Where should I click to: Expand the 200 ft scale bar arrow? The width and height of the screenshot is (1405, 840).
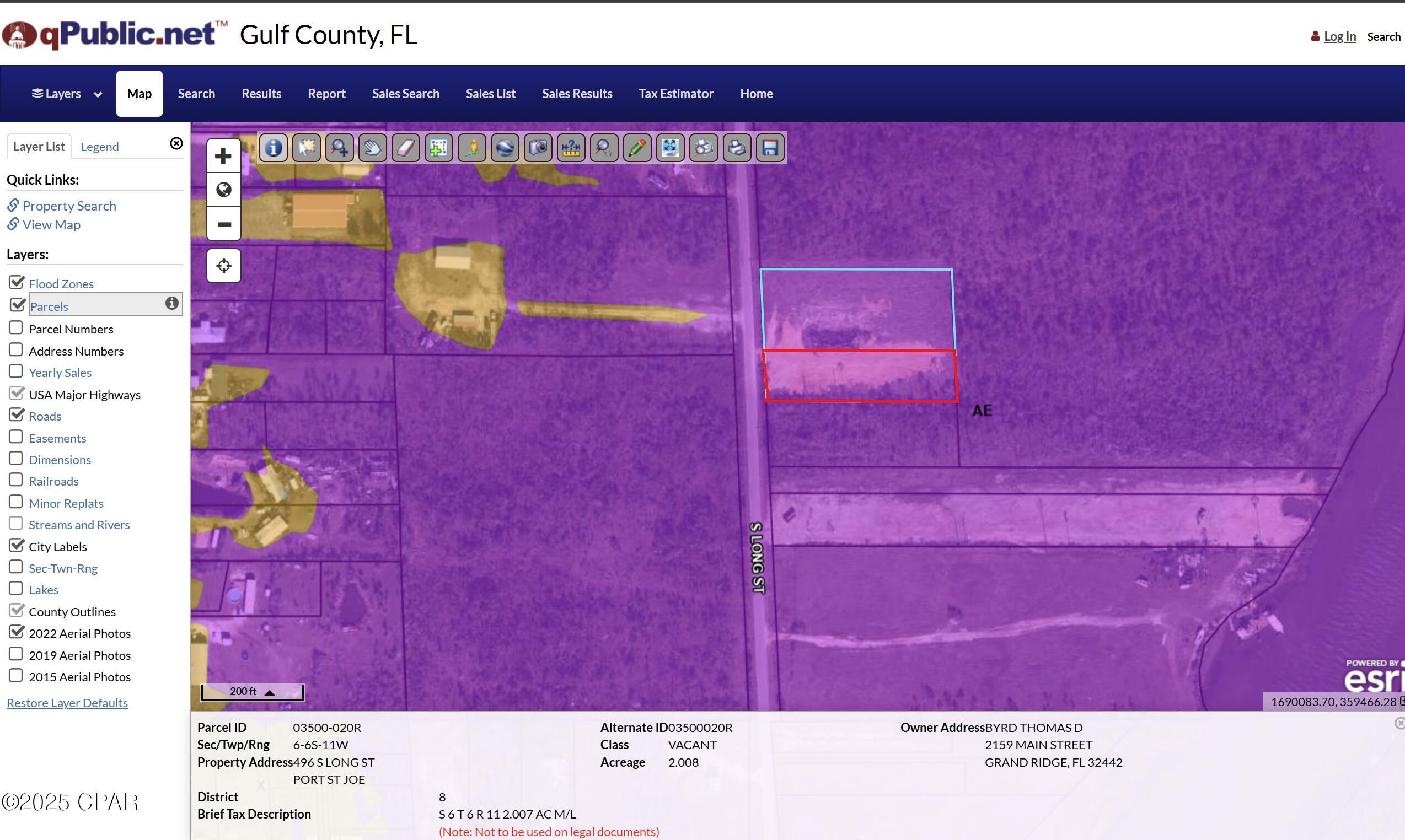270,692
